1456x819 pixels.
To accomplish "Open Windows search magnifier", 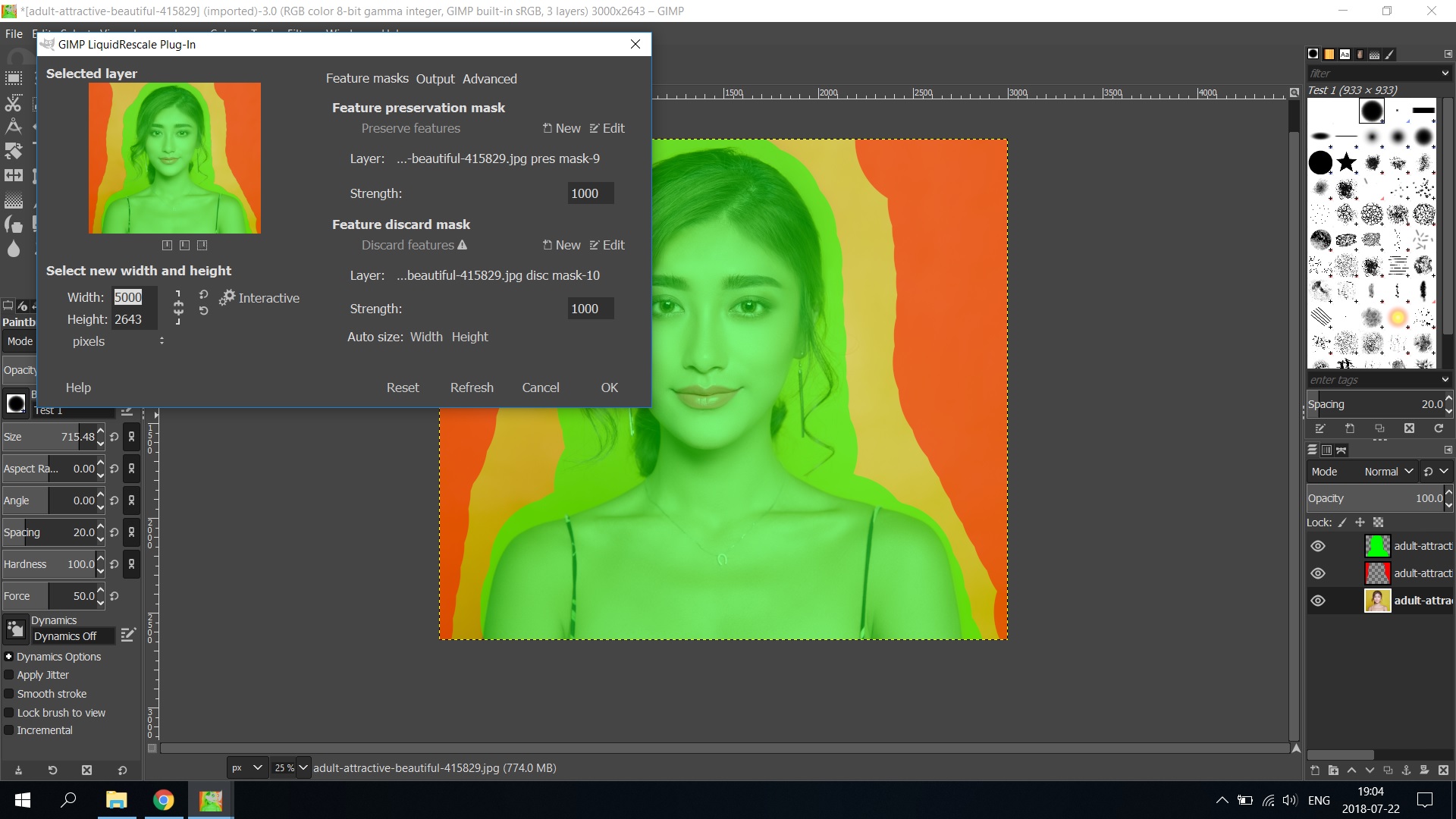I will click(68, 799).
